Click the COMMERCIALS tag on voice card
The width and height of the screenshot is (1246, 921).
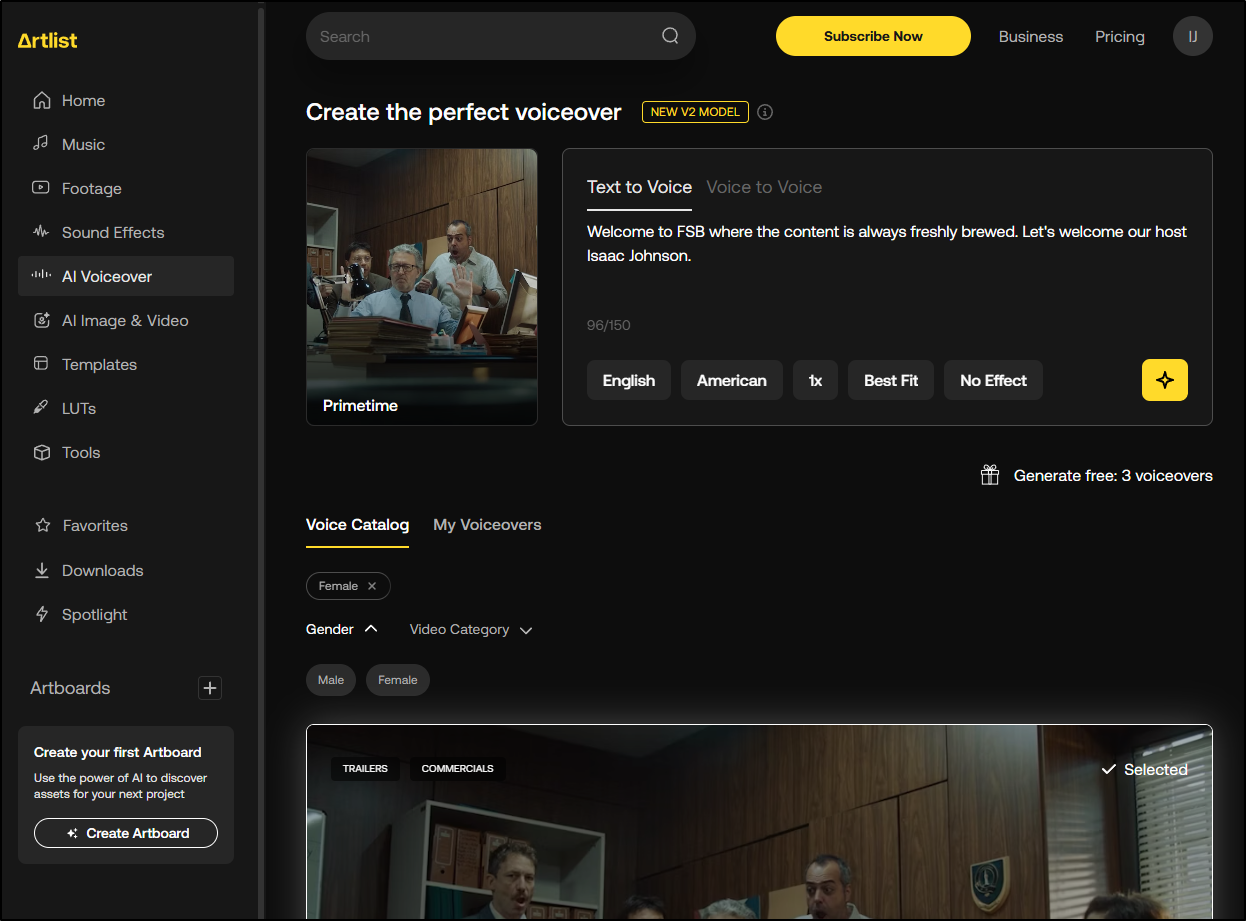coord(457,769)
